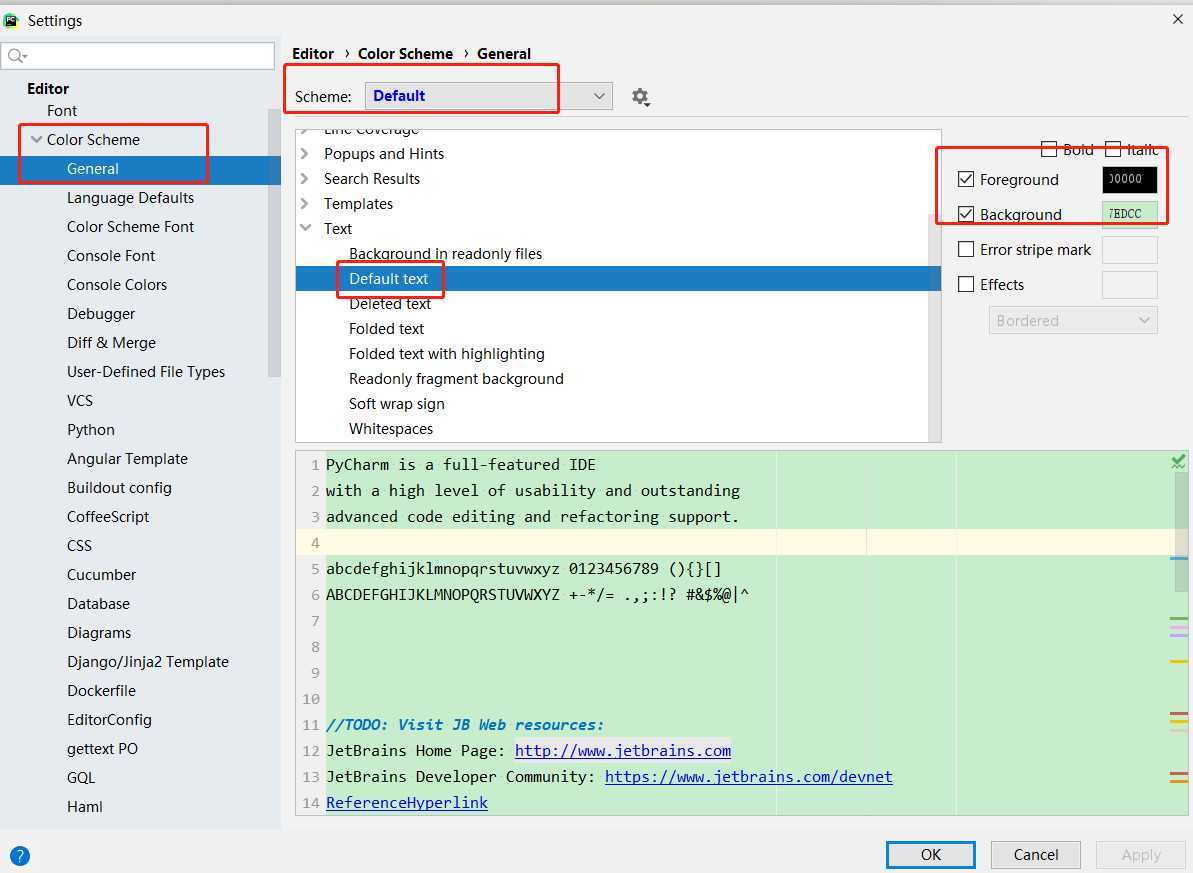
Task: Collapse the Color Scheme tree node
Action: [36, 139]
